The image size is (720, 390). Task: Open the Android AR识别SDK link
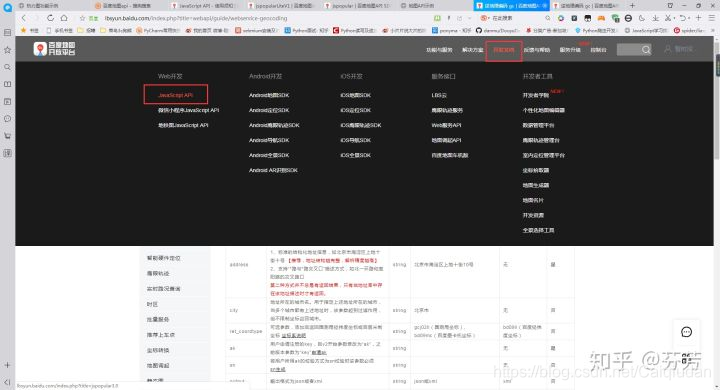click(x=273, y=170)
